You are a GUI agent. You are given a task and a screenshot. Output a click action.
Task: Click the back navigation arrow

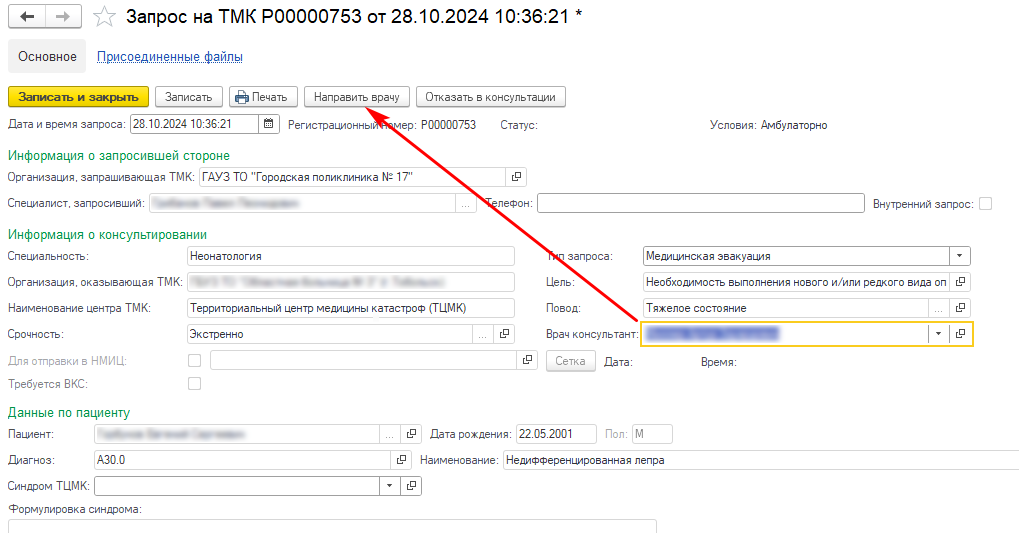[x=27, y=17]
